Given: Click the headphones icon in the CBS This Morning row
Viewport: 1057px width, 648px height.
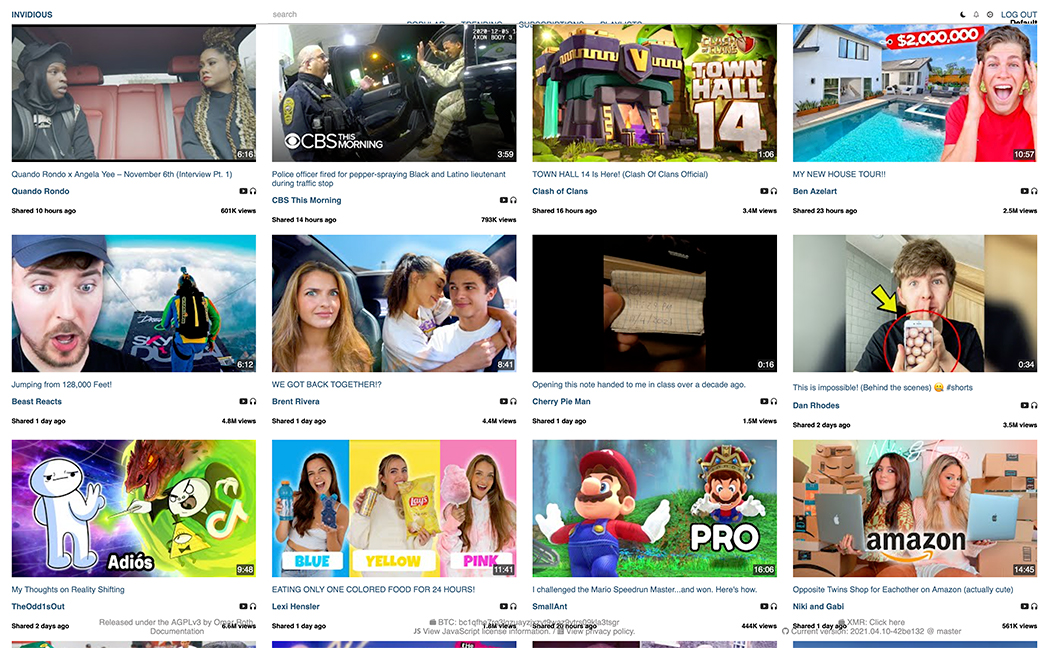Looking at the screenshot, I should [x=513, y=200].
